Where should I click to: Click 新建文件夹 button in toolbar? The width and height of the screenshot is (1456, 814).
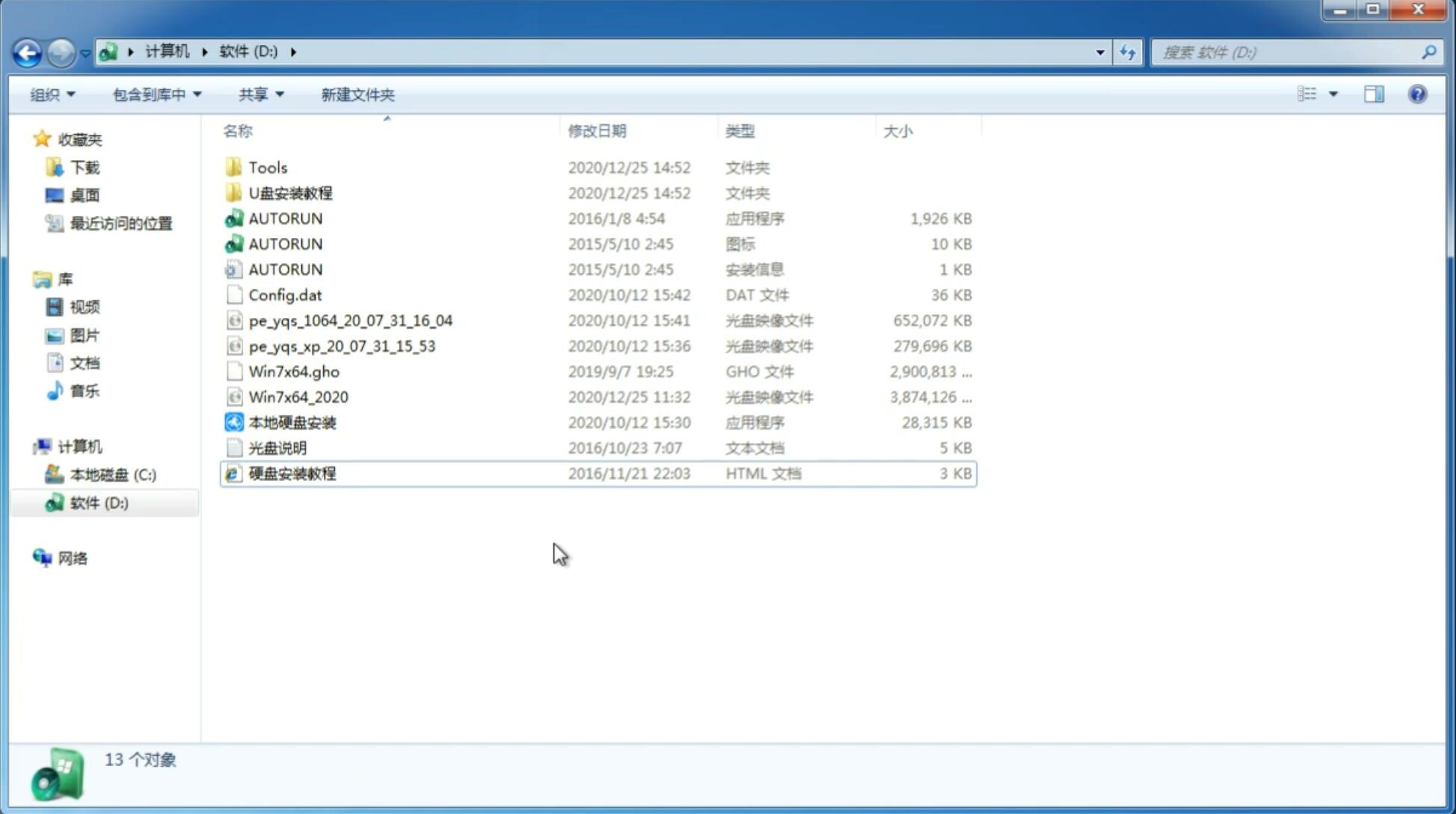[358, 94]
